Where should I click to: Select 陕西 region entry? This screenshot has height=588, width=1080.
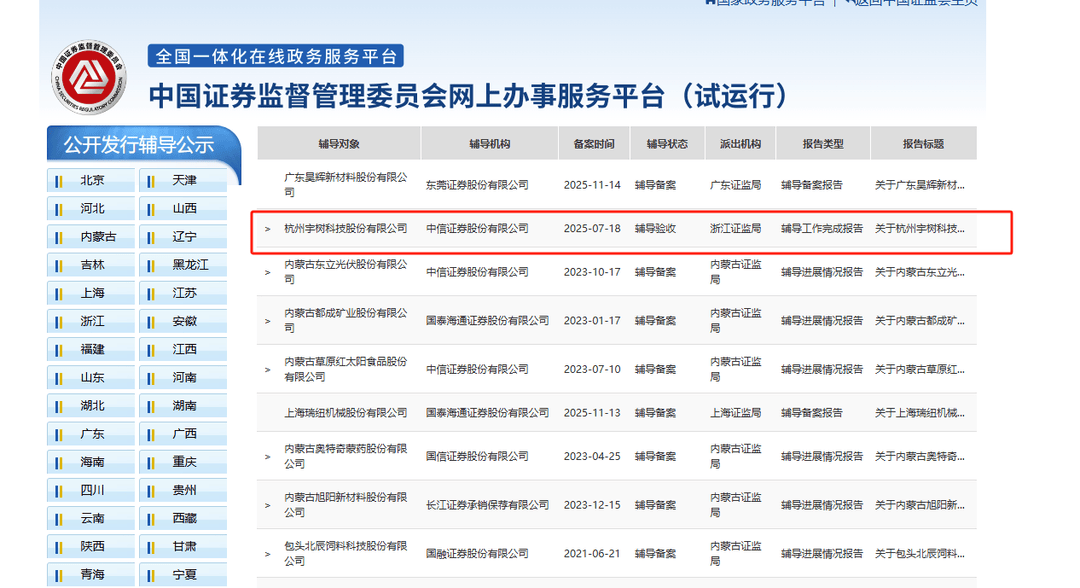click(92, 547)
